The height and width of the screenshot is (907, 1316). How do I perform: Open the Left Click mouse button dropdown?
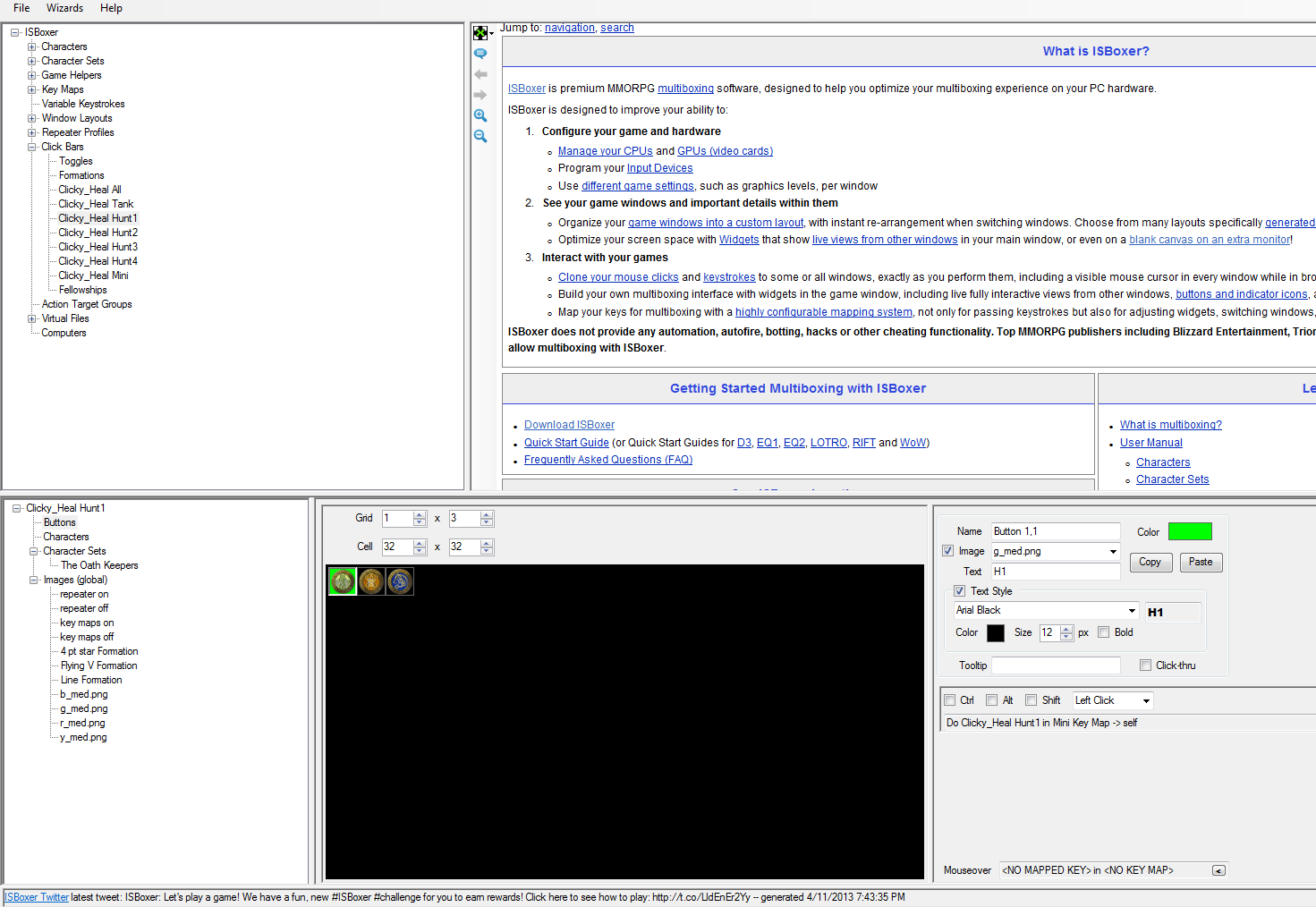pyautogui.click(x=1146, y=700)
